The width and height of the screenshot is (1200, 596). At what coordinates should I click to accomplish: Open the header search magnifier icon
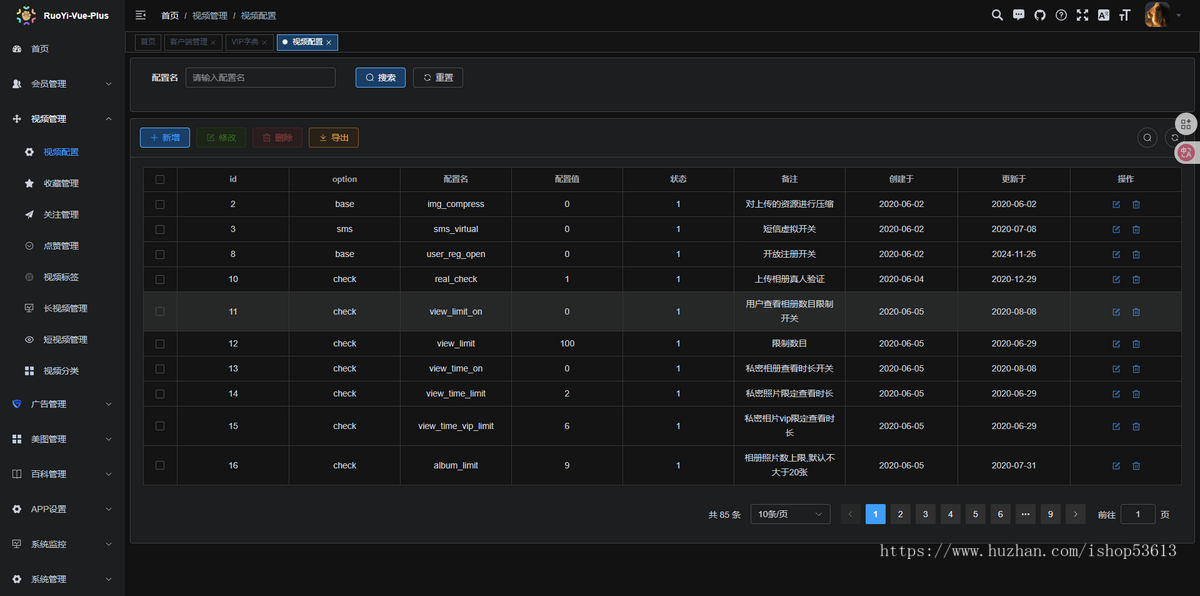pos(997,15)
